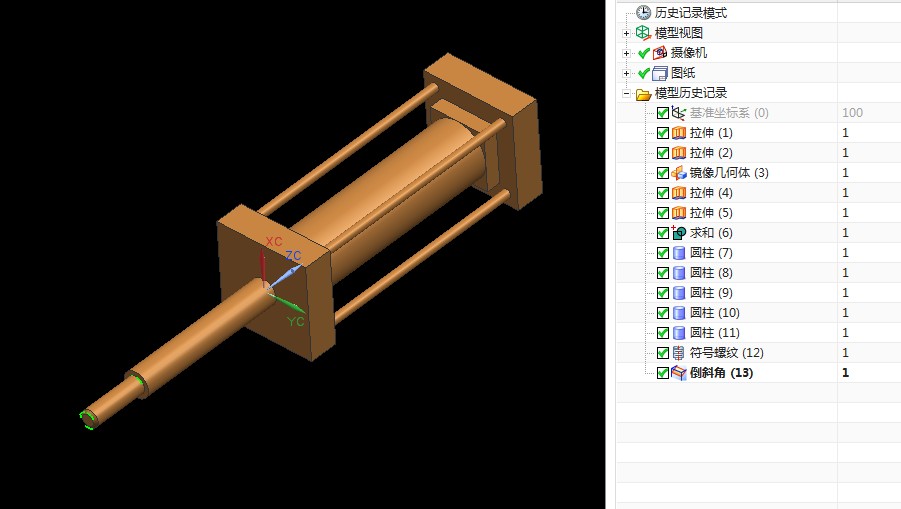Click the 镜像几何体 (3) mirror icon
Viewport: 901px width, 509px height.
[x=679, y=173]
